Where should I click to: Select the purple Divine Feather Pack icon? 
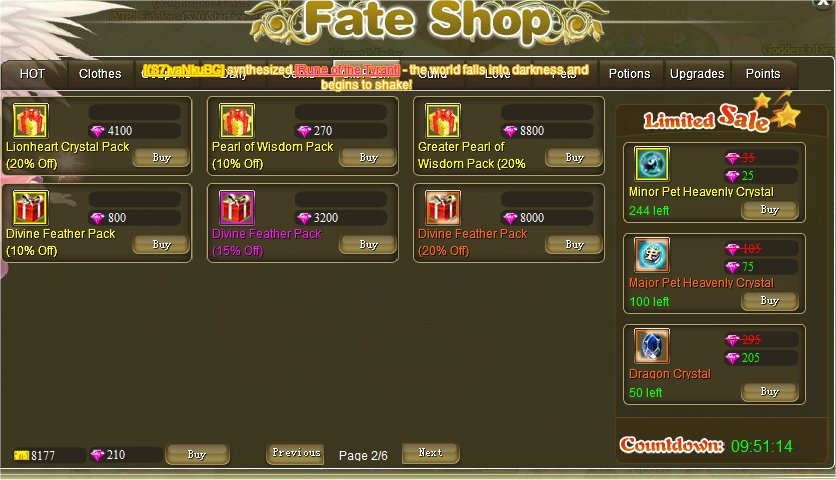coord(237,207)
